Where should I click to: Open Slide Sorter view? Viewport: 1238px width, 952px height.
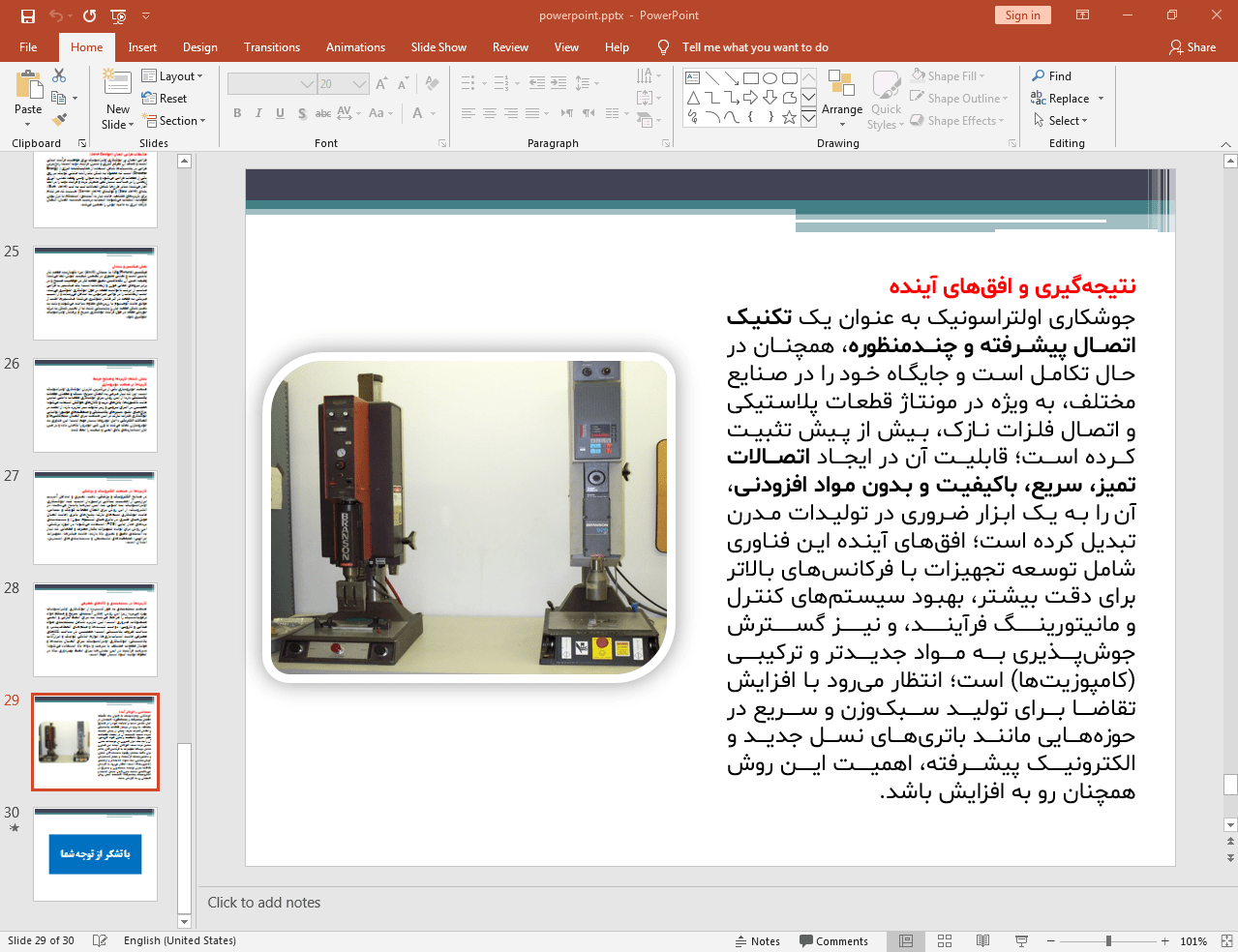pos(945,940)
